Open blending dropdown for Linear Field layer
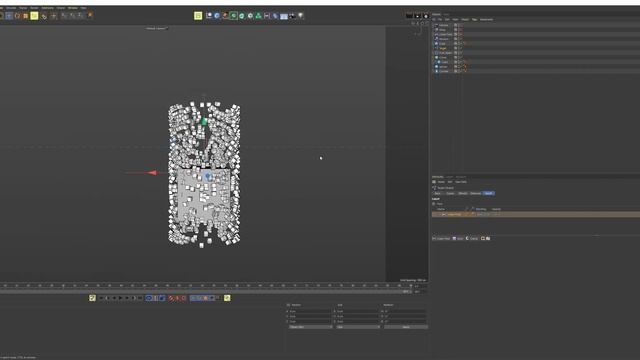 click(x=482, y=214)
